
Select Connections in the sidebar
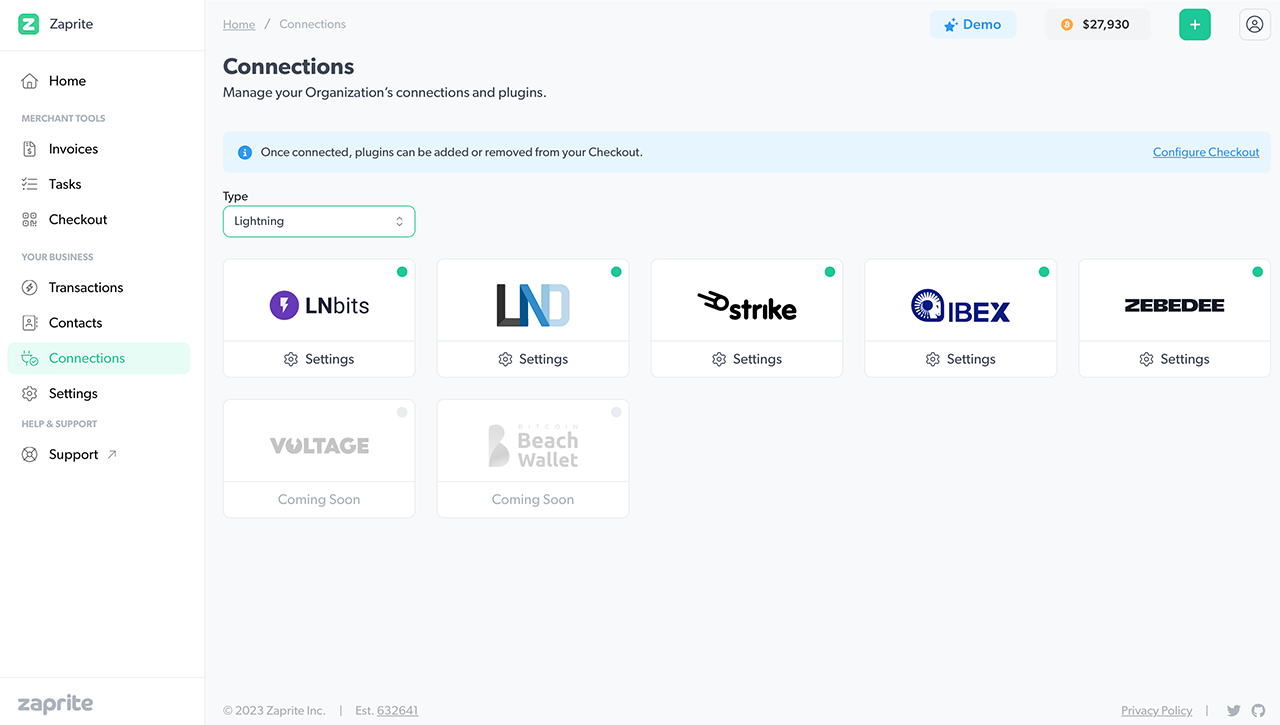98,358
